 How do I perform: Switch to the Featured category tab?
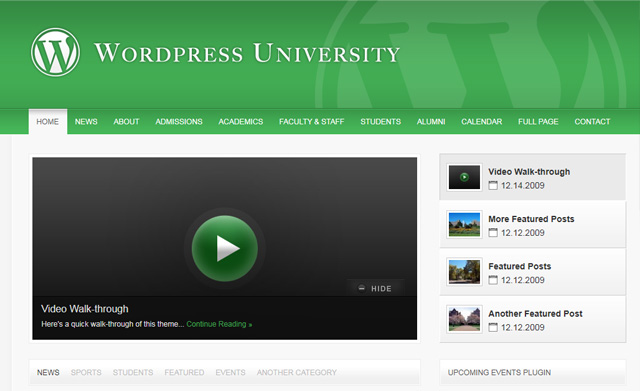coord(184,373)
